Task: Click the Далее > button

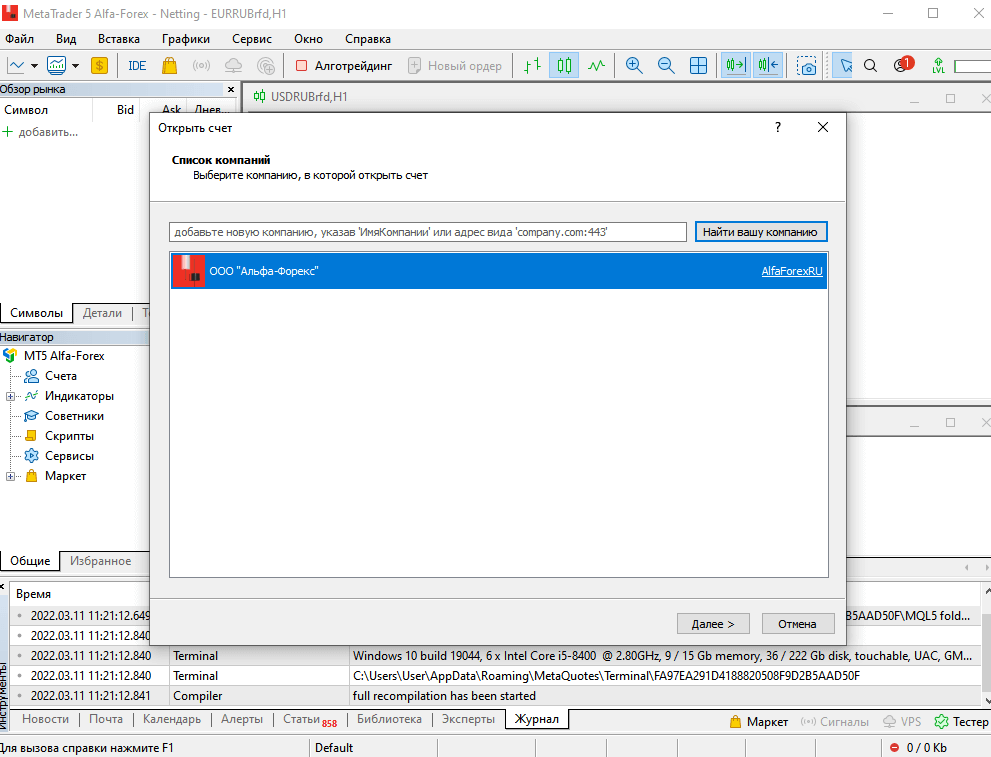Action: [712, 623]
